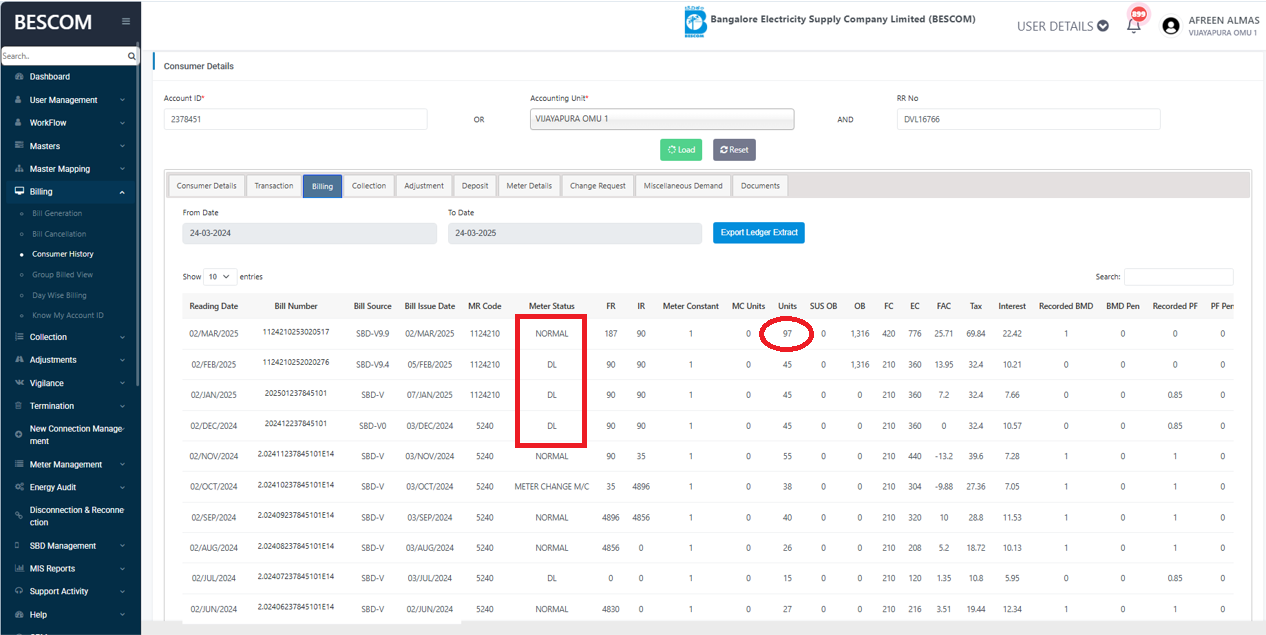This screenshot has width=1266, height=635.
Task: Open Bill Cancellation submenu item
Action: click(59, 234)
